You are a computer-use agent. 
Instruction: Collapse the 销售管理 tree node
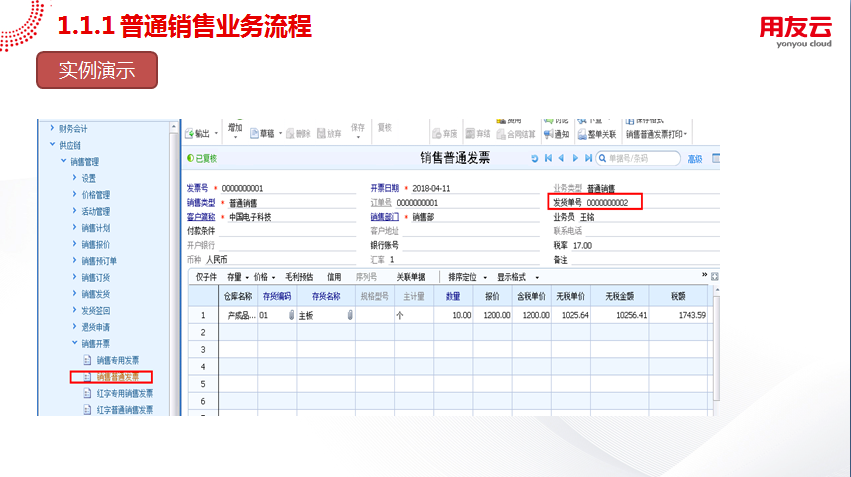point(63,161)
